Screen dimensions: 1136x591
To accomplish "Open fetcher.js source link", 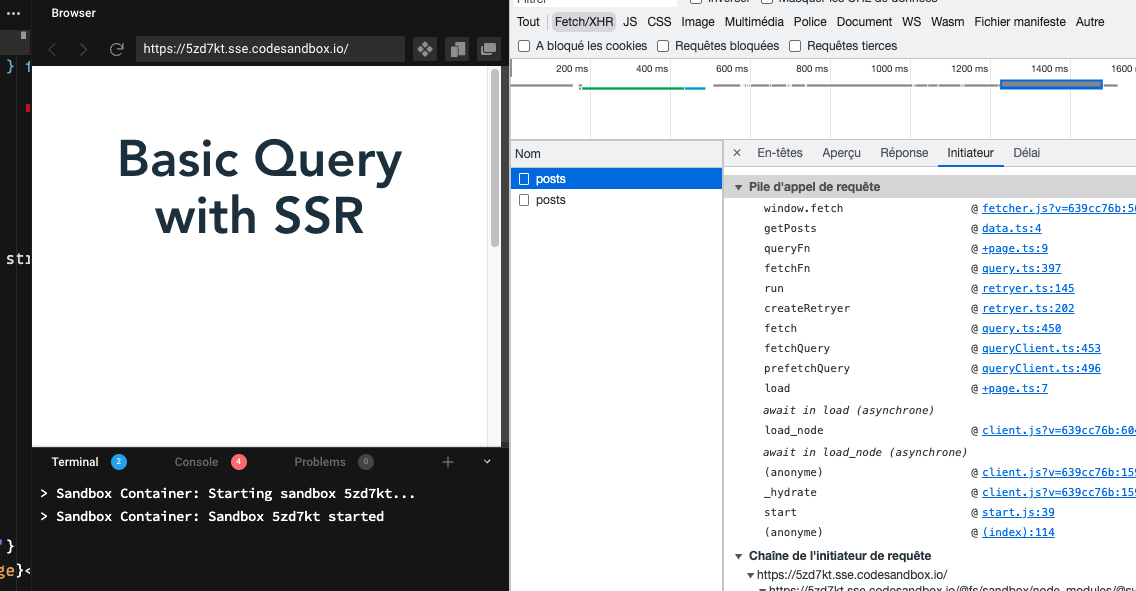I will (x=1058, y=208).
